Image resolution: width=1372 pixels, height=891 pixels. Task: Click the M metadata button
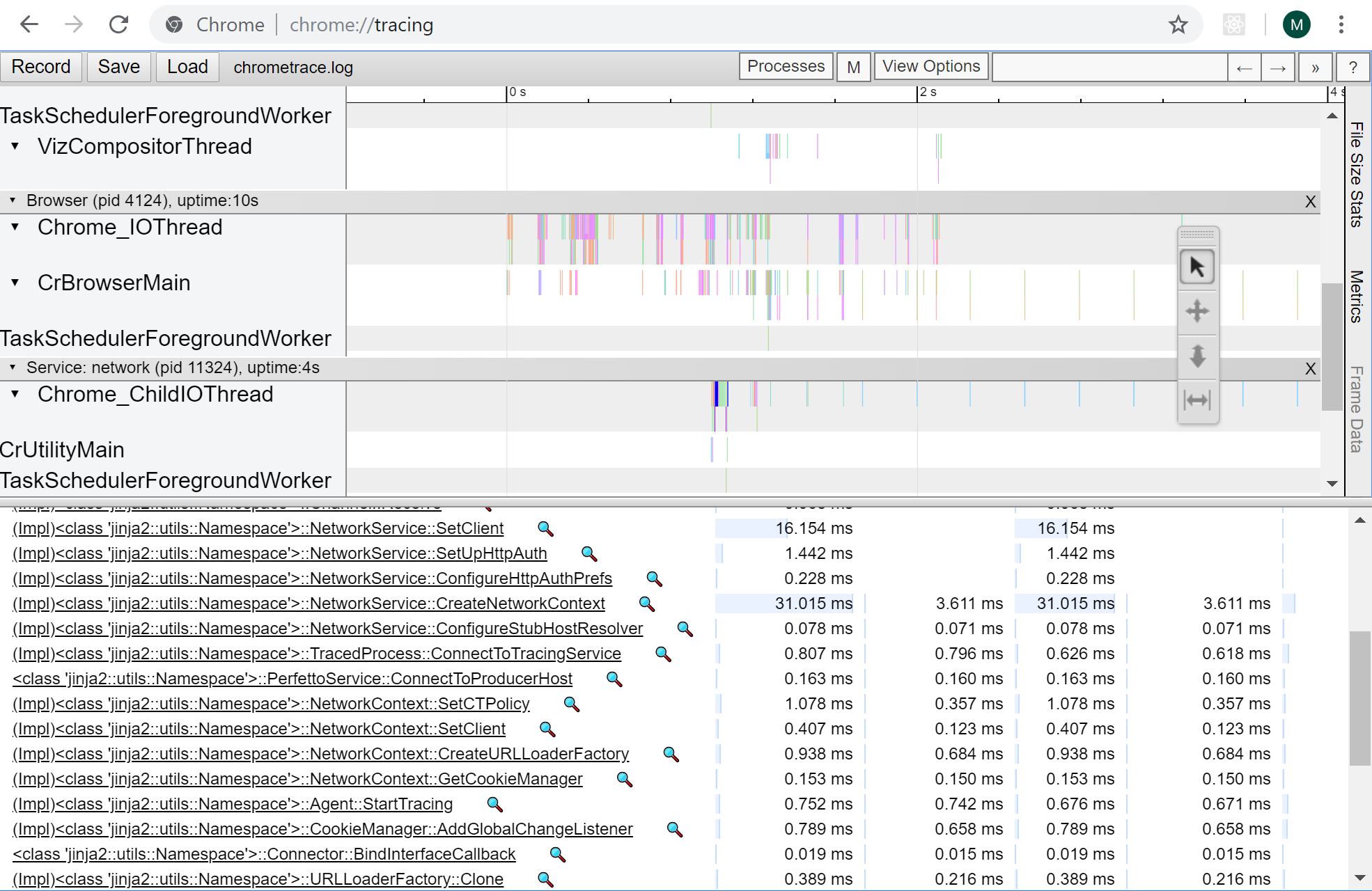click(853, 68)
